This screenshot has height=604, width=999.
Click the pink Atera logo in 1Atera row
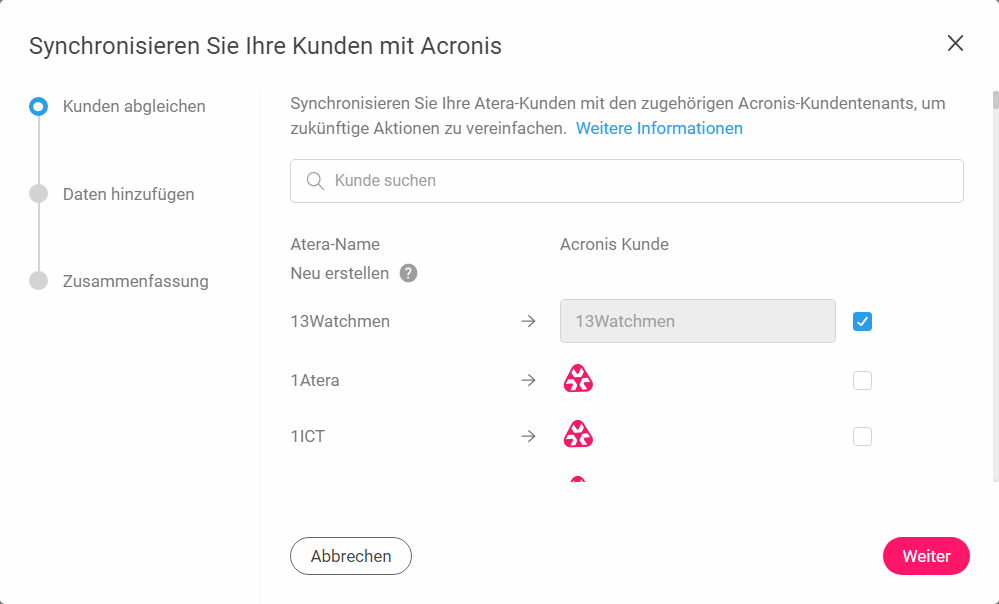tap(579, 378)
